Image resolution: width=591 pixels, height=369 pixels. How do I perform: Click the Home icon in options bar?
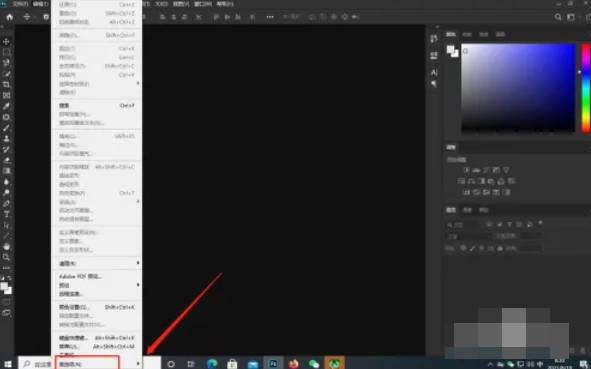[9, 17]
